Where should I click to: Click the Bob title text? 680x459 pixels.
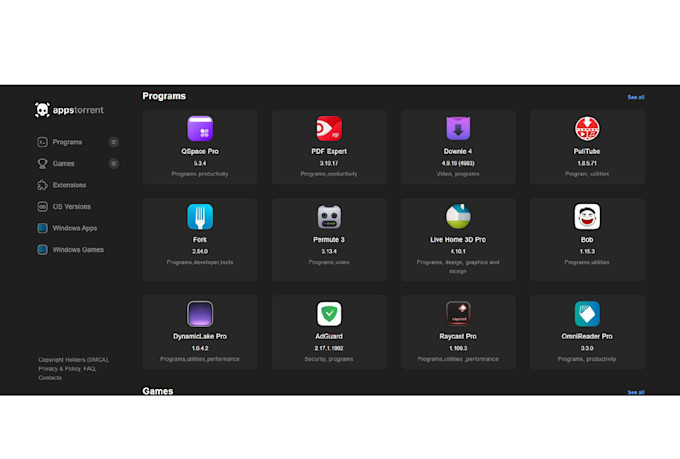coord(587,239)
